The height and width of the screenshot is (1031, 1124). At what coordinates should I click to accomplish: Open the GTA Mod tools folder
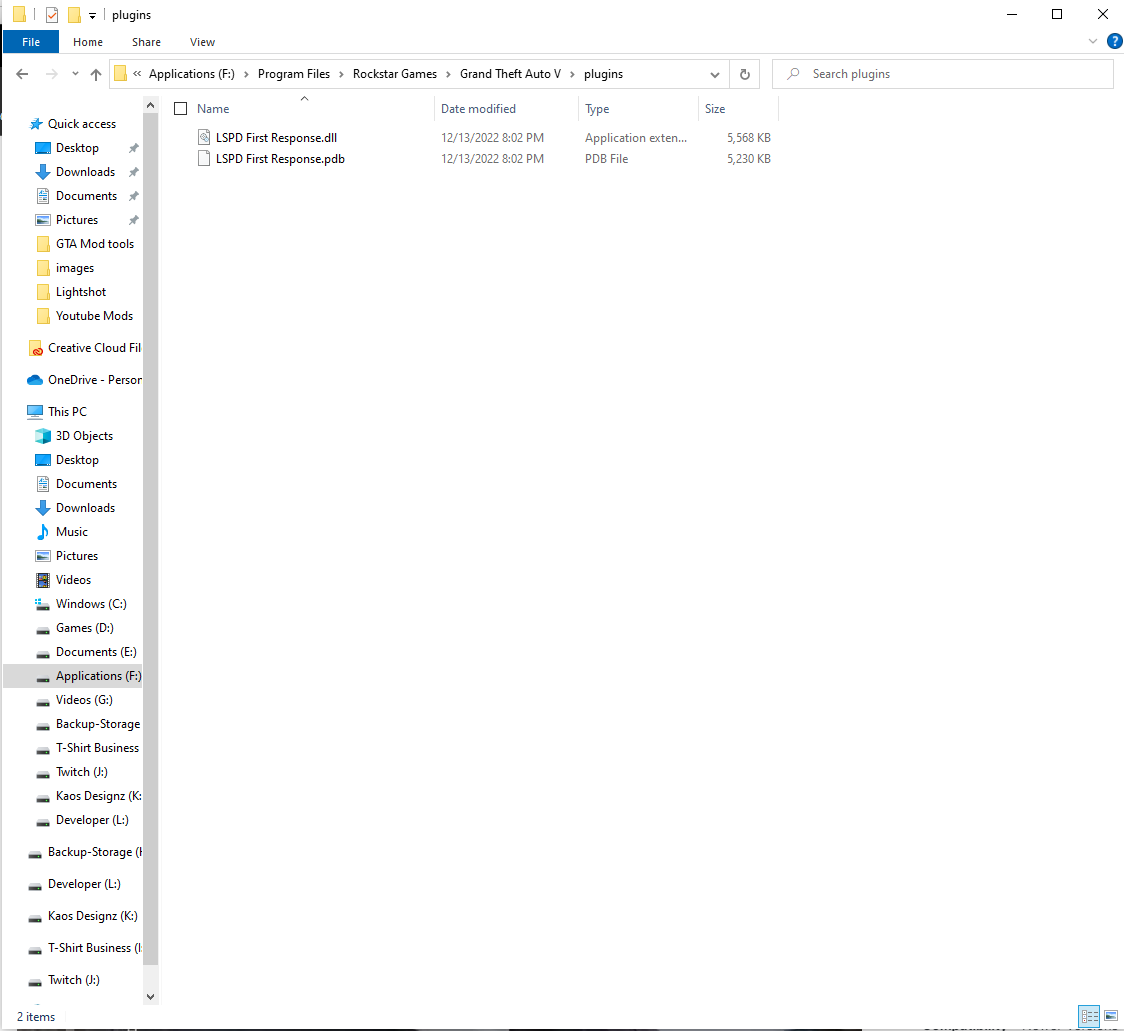[95, 244]
